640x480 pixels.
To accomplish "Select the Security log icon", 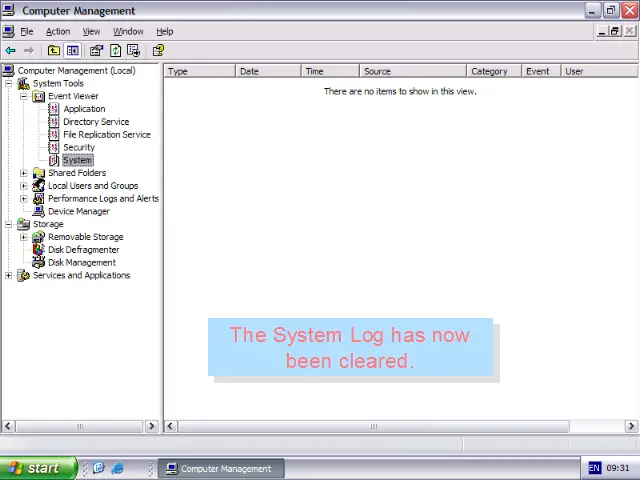I will pyautogui.click(x=53, y=147).
